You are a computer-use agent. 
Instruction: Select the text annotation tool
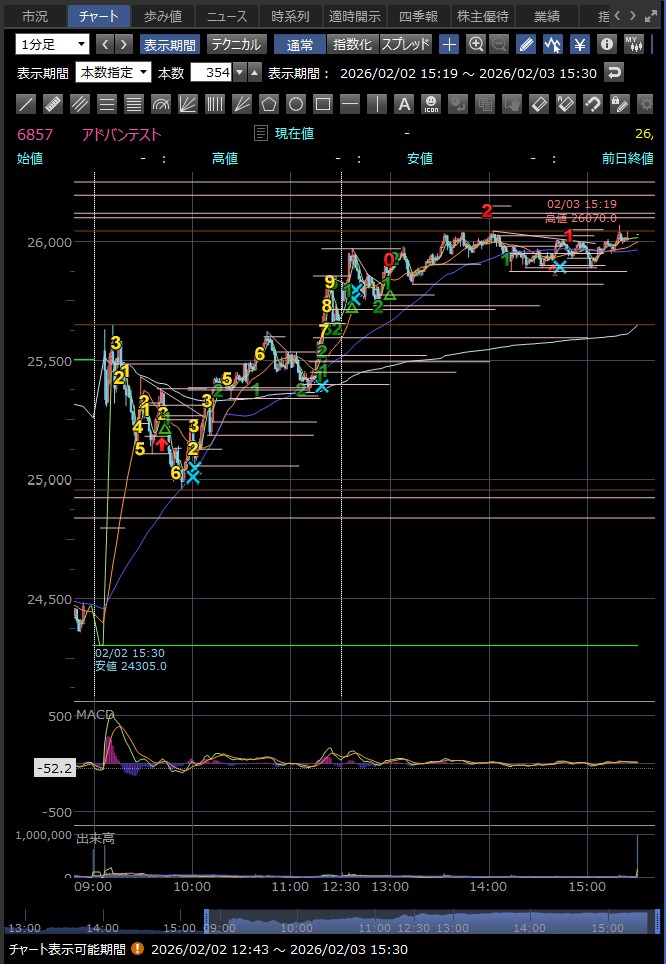point(404,104)
